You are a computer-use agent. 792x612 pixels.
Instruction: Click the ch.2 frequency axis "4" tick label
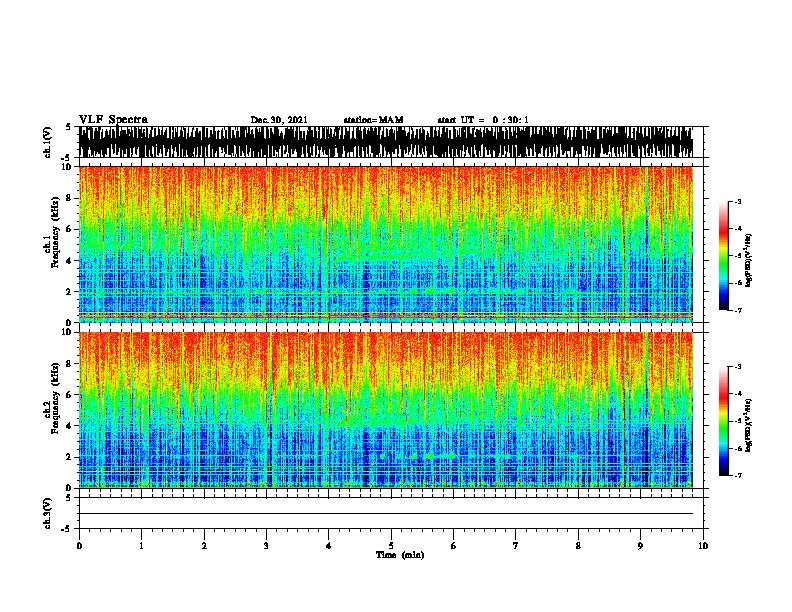69,426
